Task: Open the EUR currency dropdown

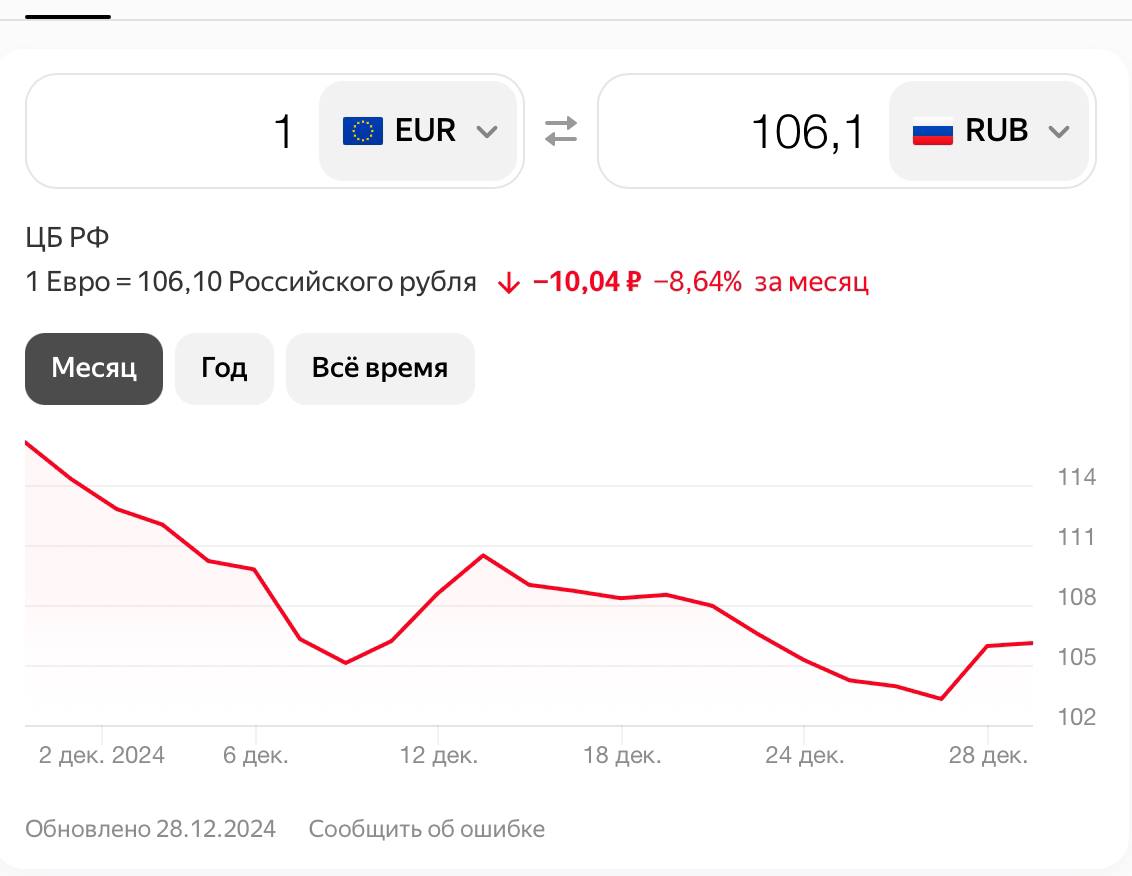Action: (x=418, y=131)
